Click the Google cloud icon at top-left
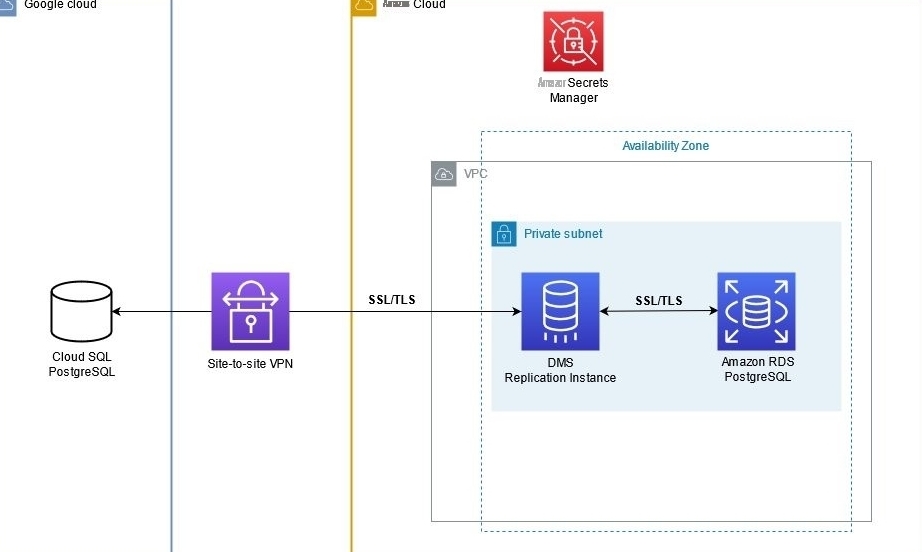 click(x=7, y=5)
